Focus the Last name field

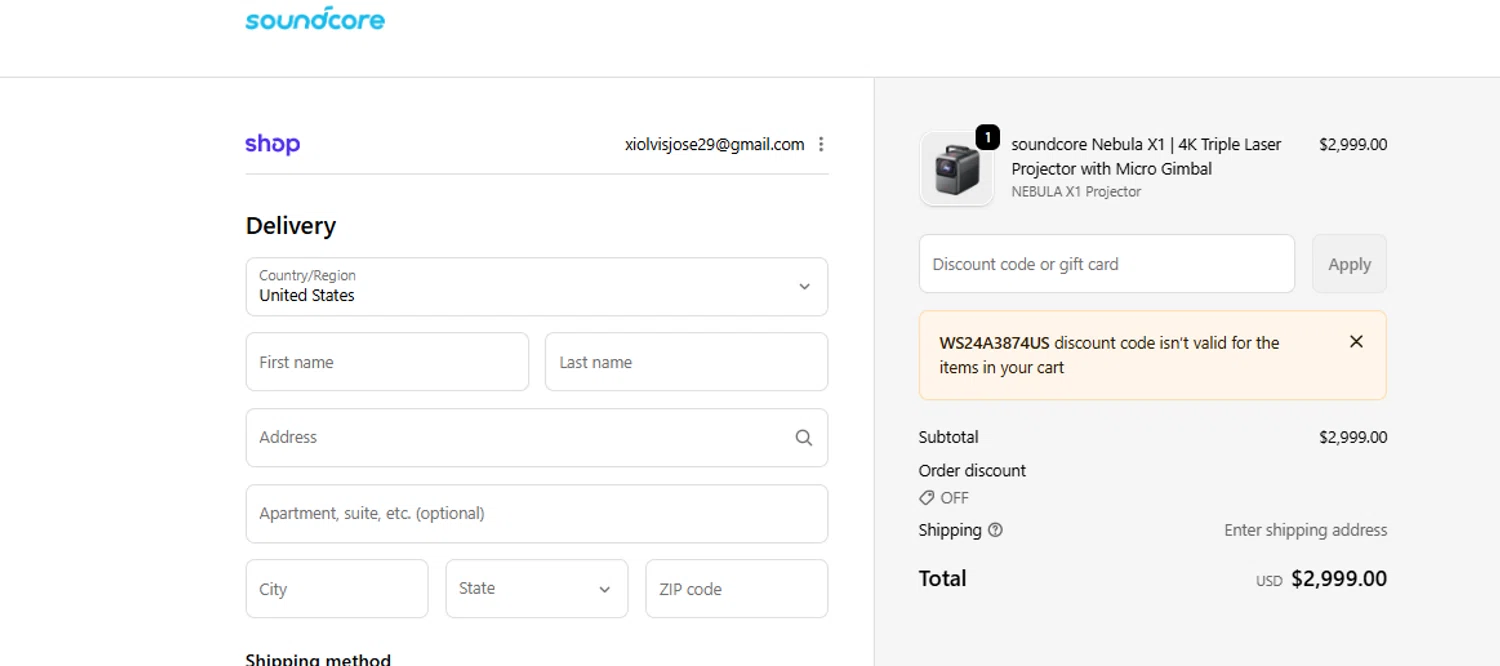click(686, 362)
